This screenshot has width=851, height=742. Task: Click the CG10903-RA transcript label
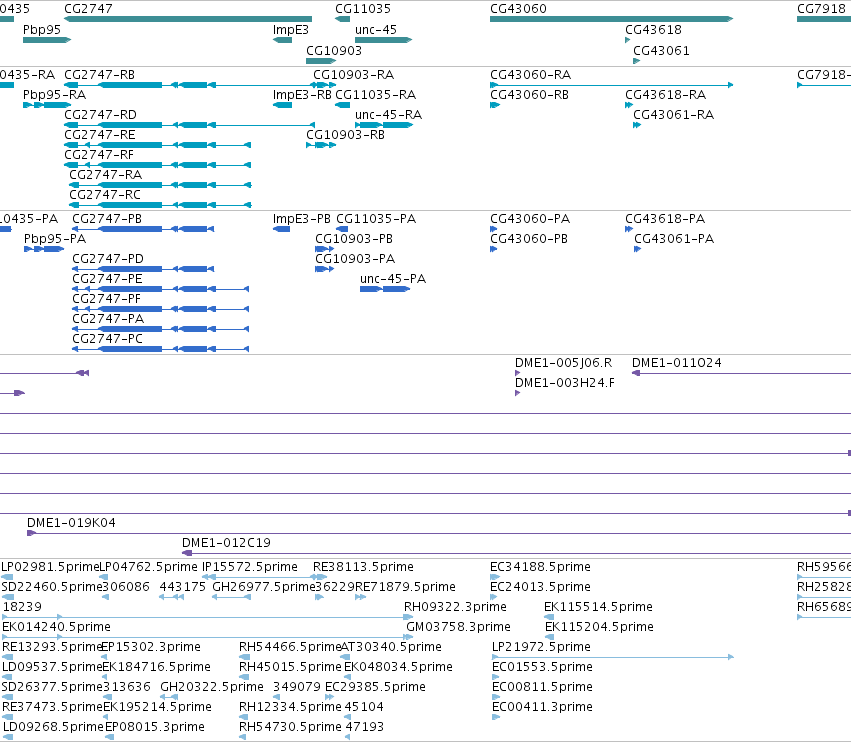[353, 74]
